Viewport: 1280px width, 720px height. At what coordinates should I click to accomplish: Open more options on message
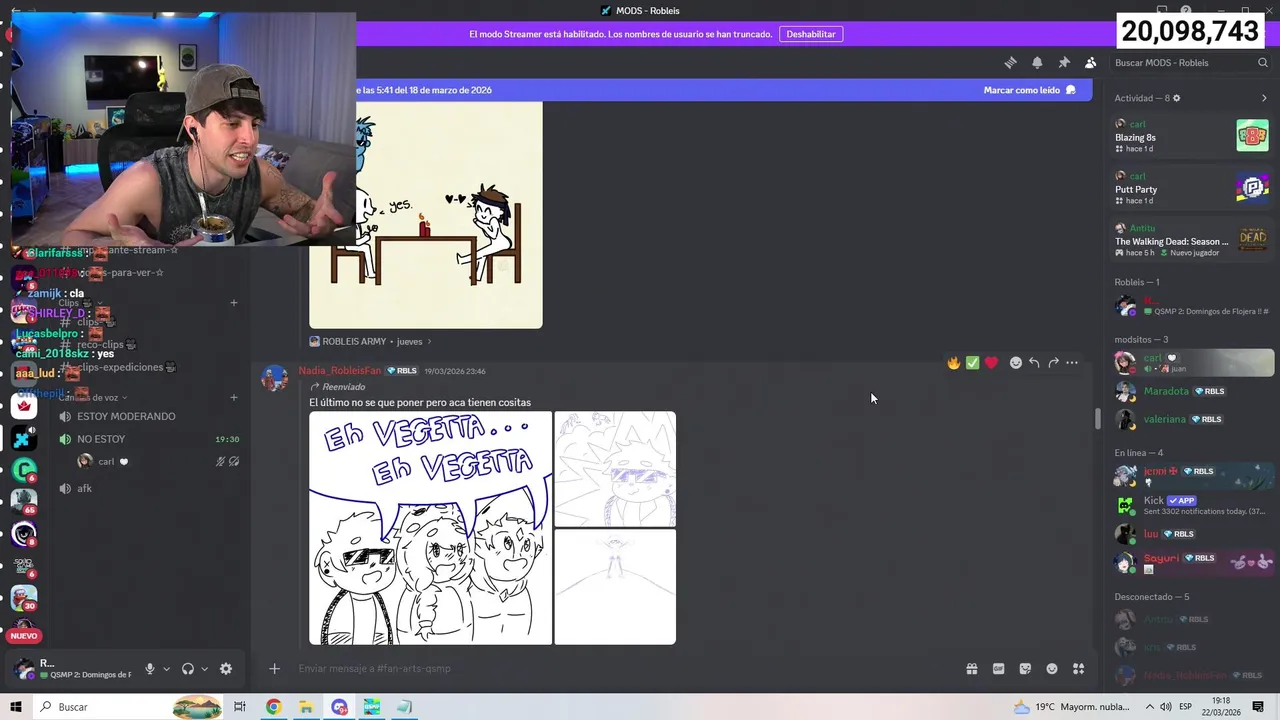[1072, 362]
